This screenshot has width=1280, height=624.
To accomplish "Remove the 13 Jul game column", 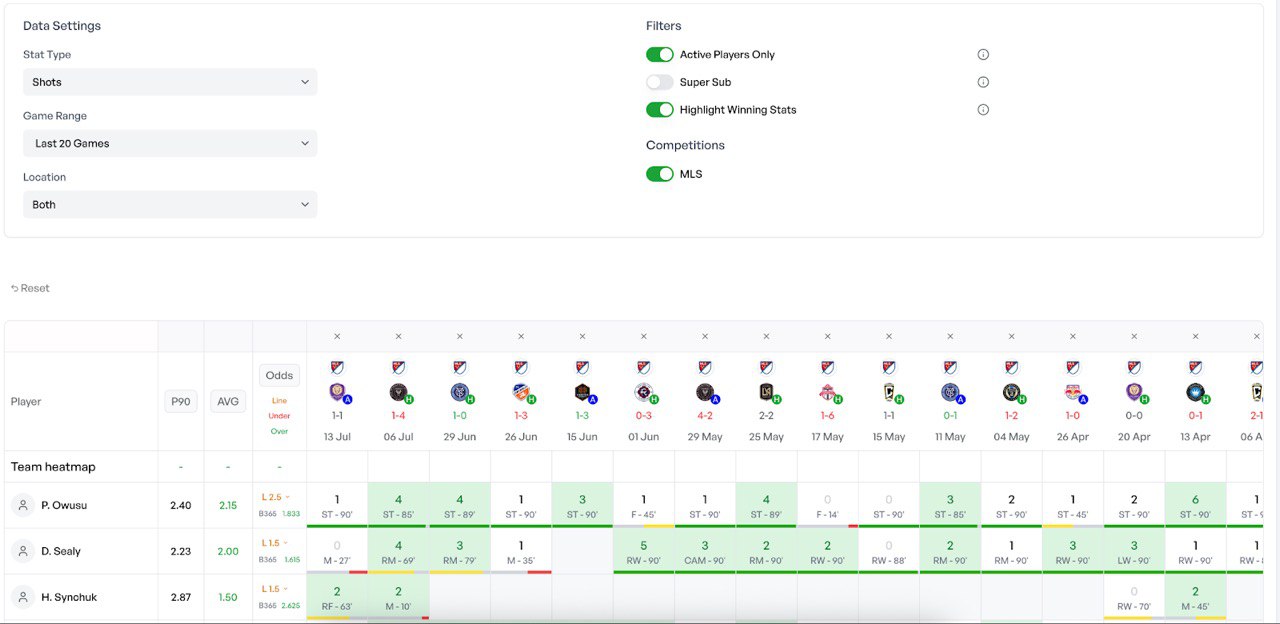I will pyautogui.click(x=337, y=336).
